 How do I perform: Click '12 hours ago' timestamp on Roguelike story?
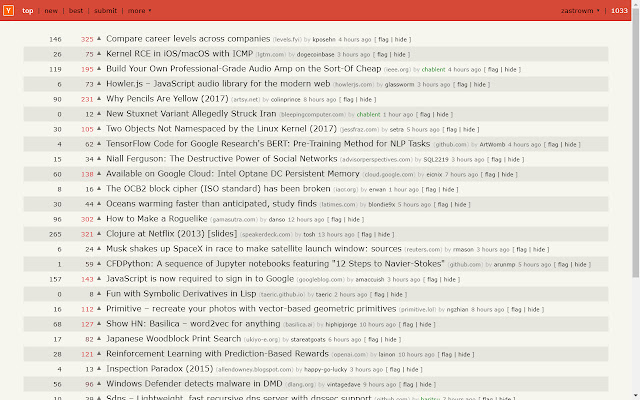[306, 220]
